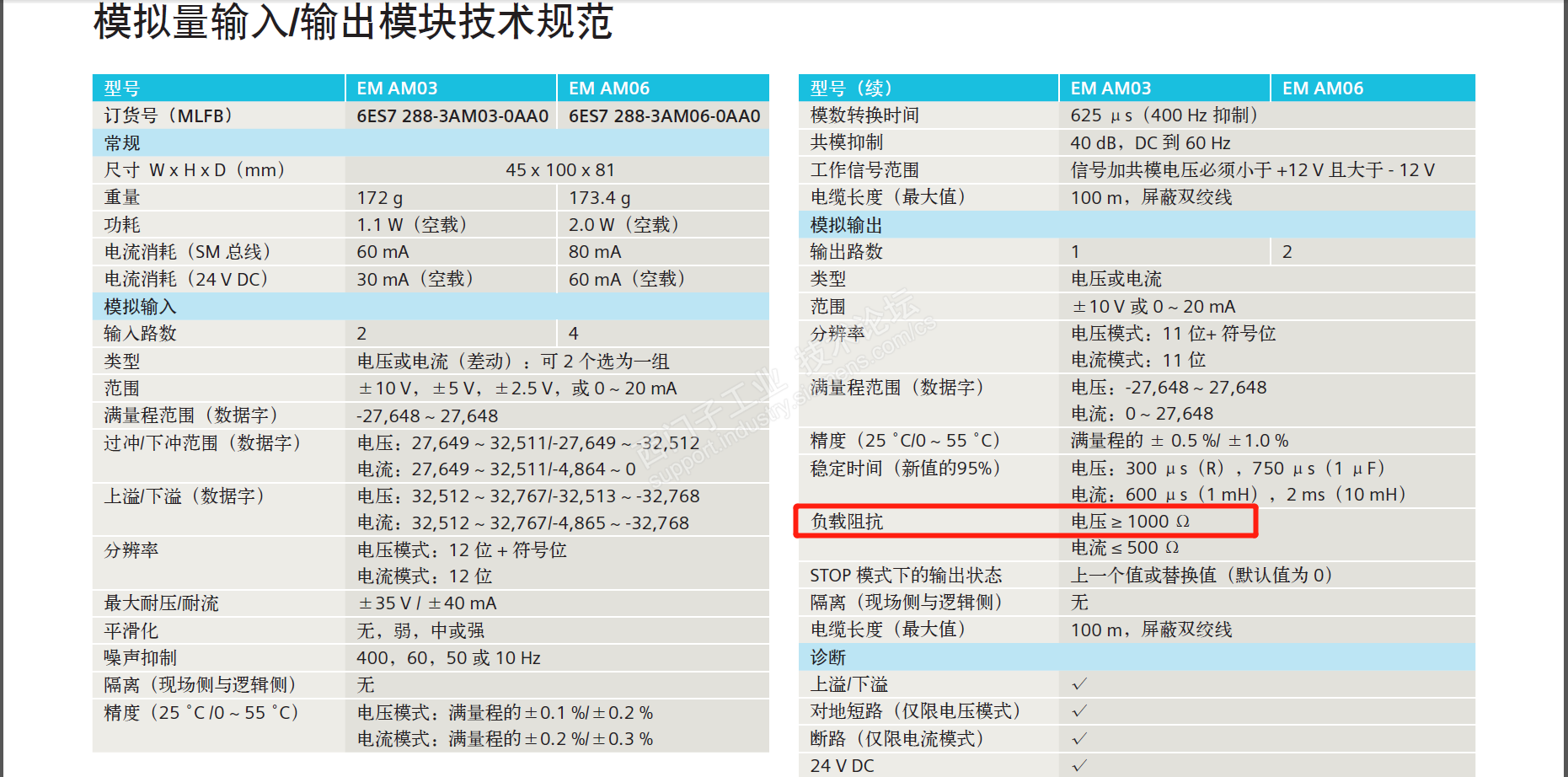Select "满量程的 ± 0.5 %/ ±1.0 %"

pos(1180,441)
